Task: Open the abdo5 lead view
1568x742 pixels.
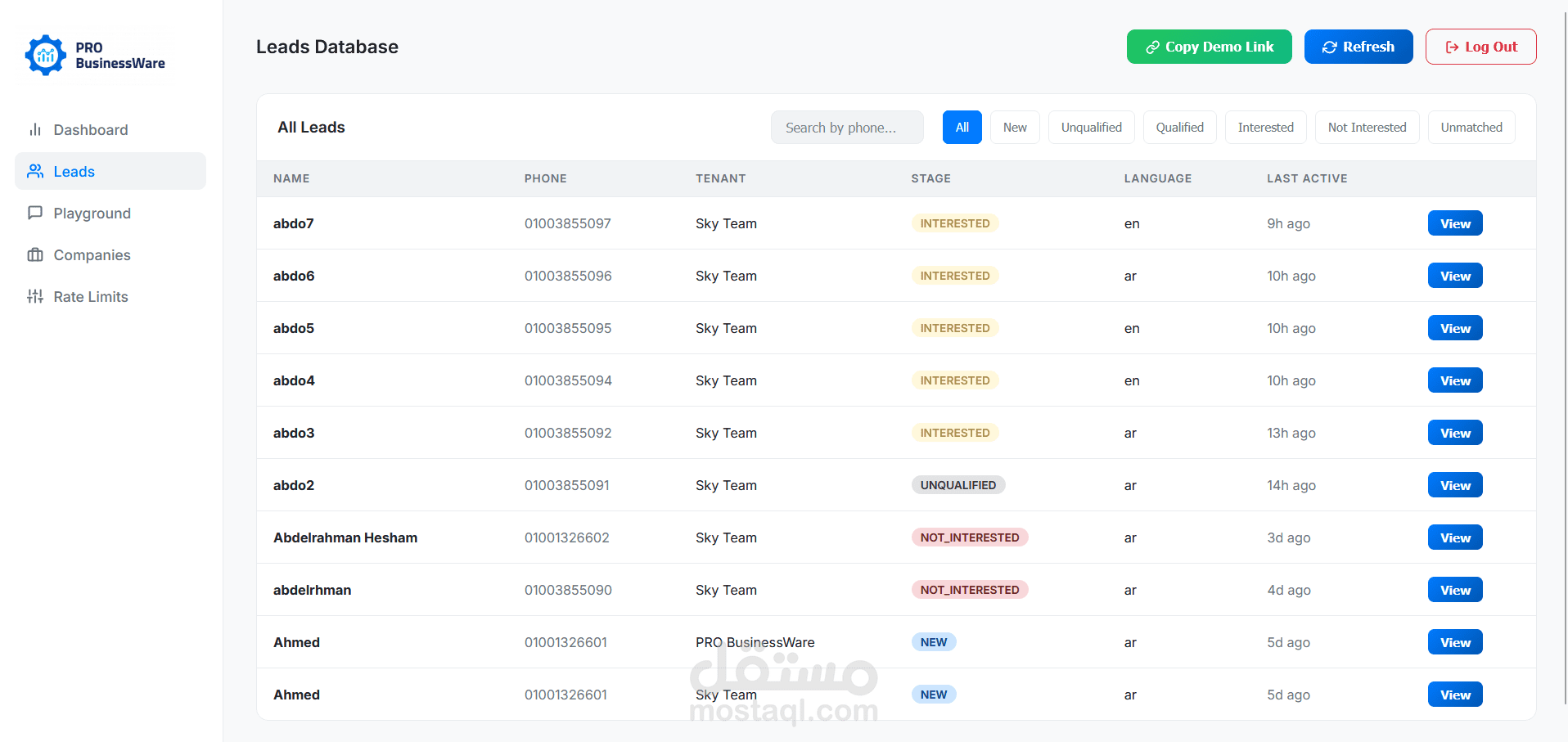Action: click(1455, 328)
